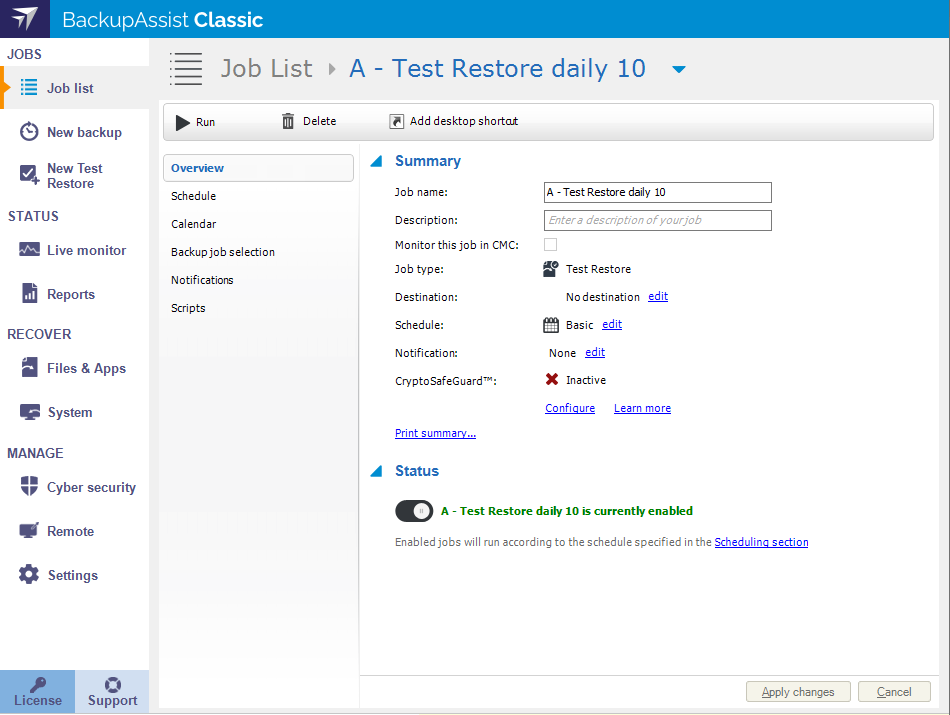Screen dimensions: 950x715
Task: Open the Notifications tab
Action: click(202, 280)
